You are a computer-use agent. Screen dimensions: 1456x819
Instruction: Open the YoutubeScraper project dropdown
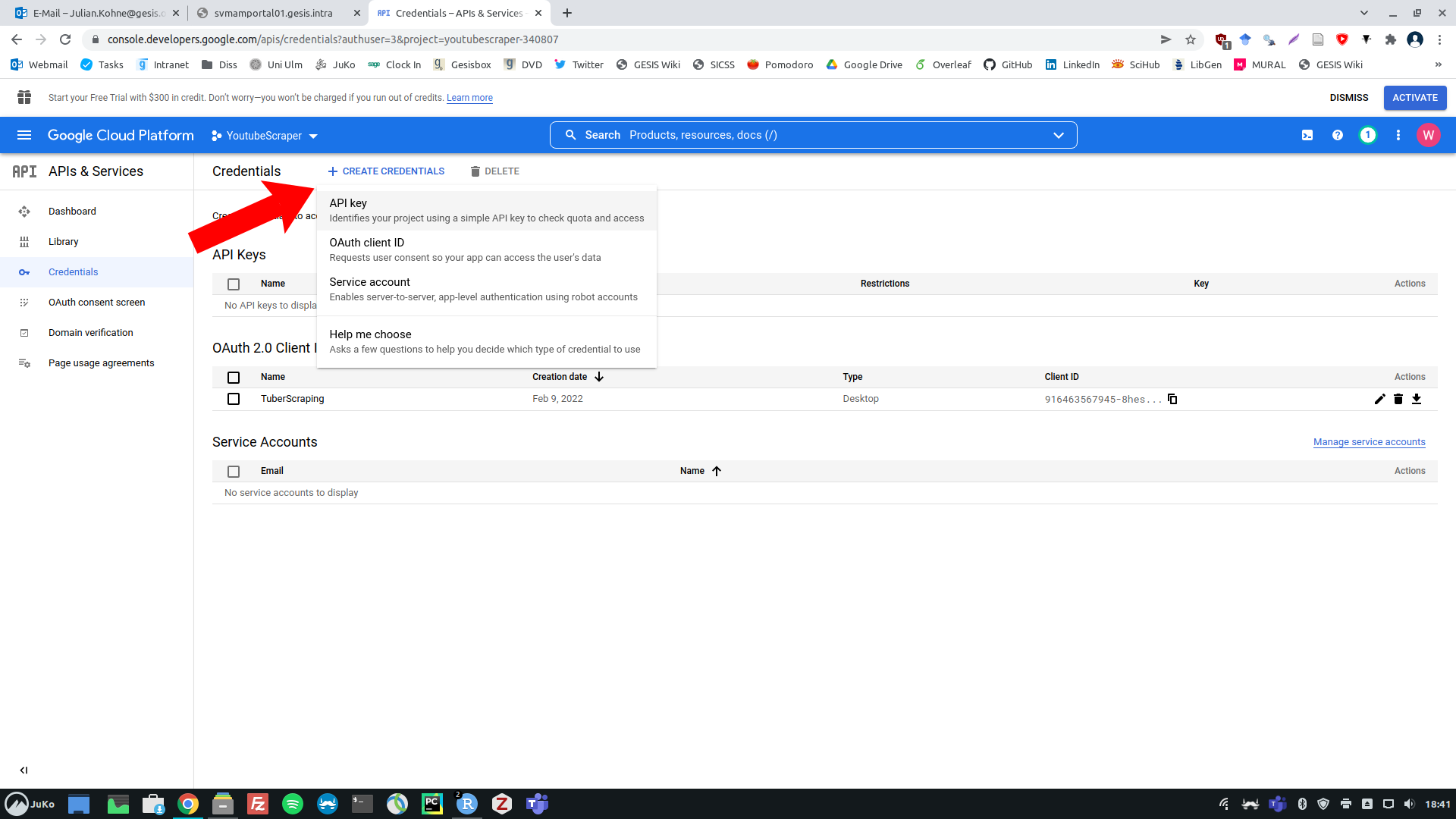click(x=265, y=136)
